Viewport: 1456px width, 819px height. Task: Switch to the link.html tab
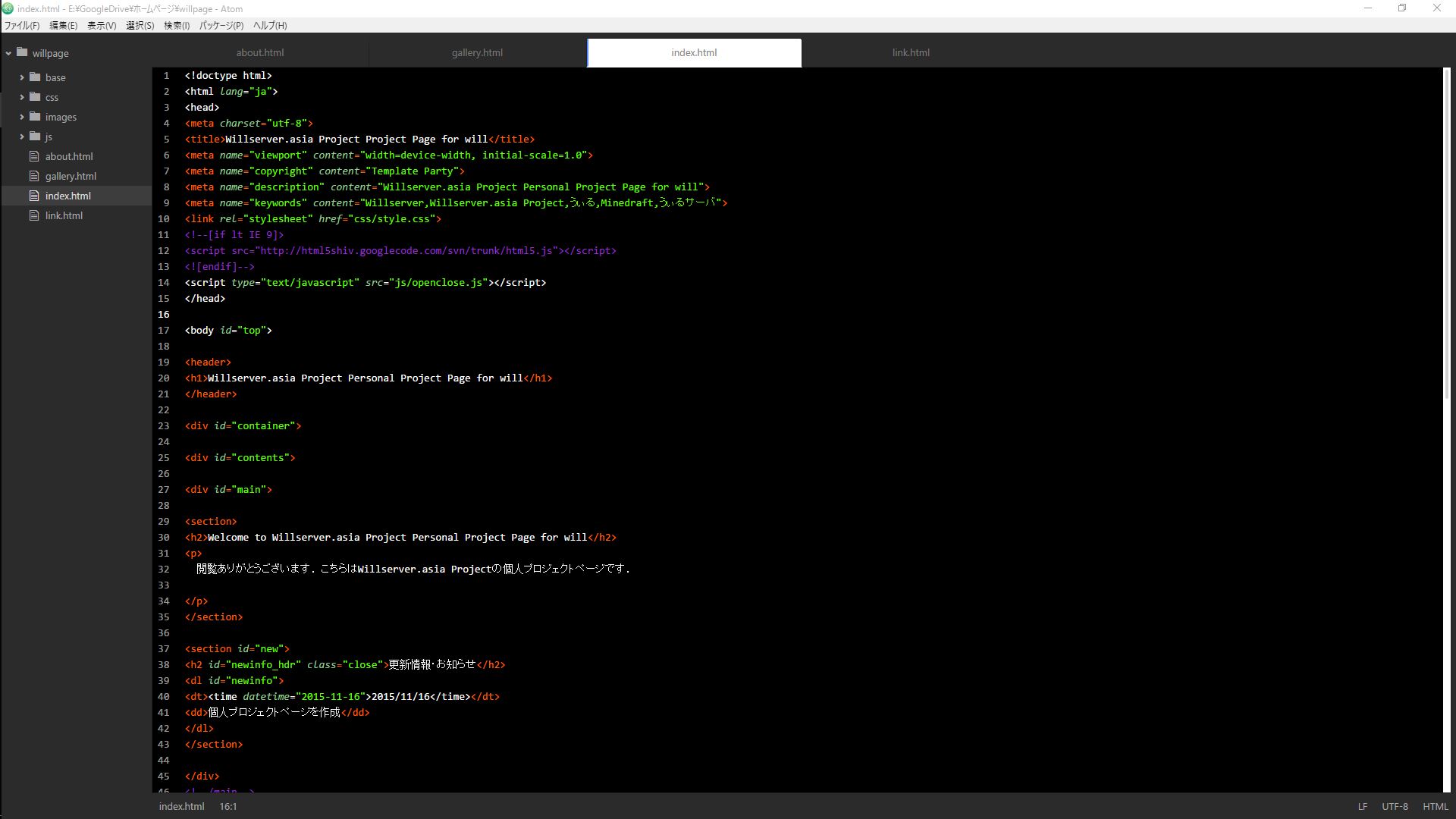tap(911, 53)
